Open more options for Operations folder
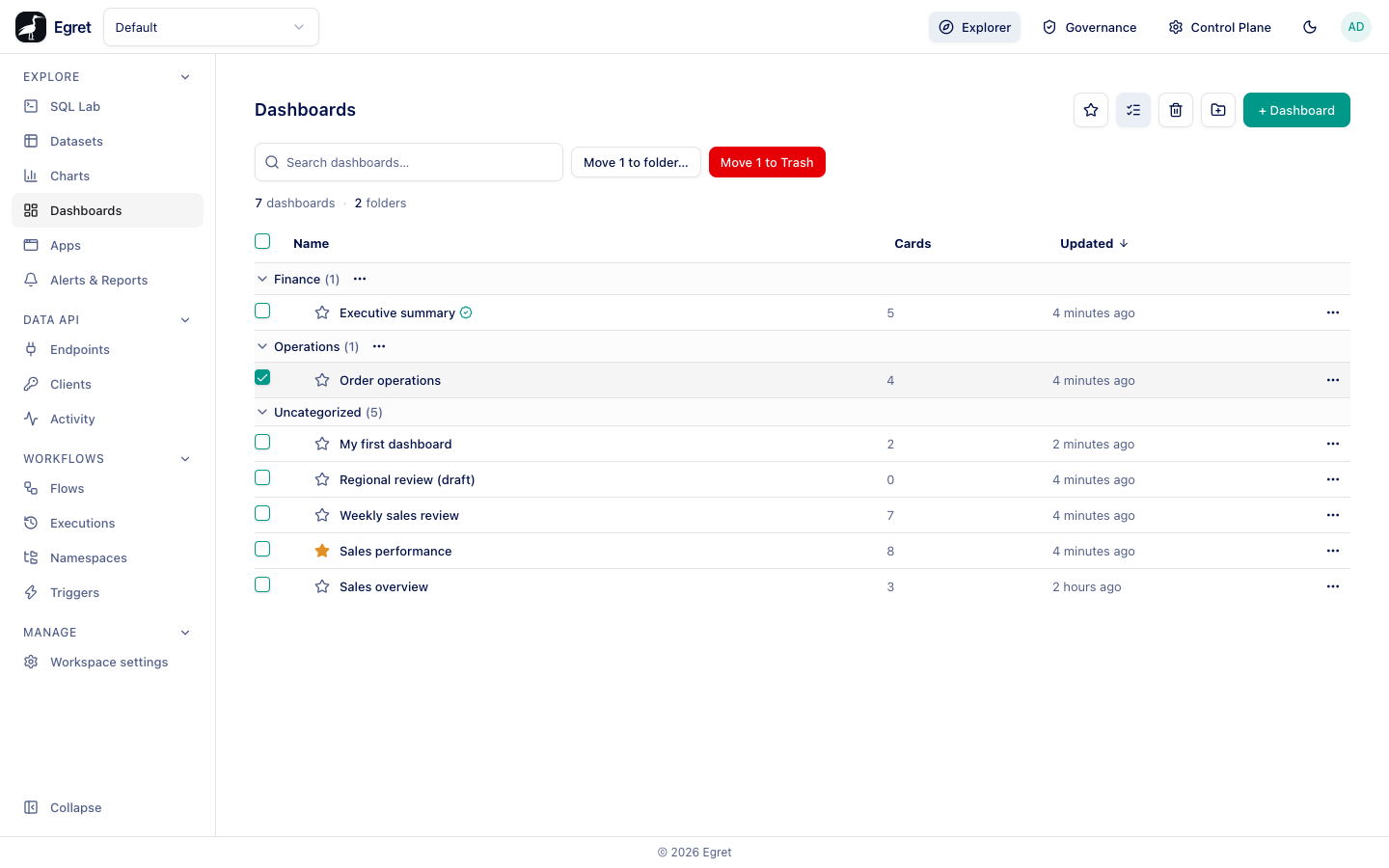The height and width of the screenshot is (868, 1389). tap(379, 346)
